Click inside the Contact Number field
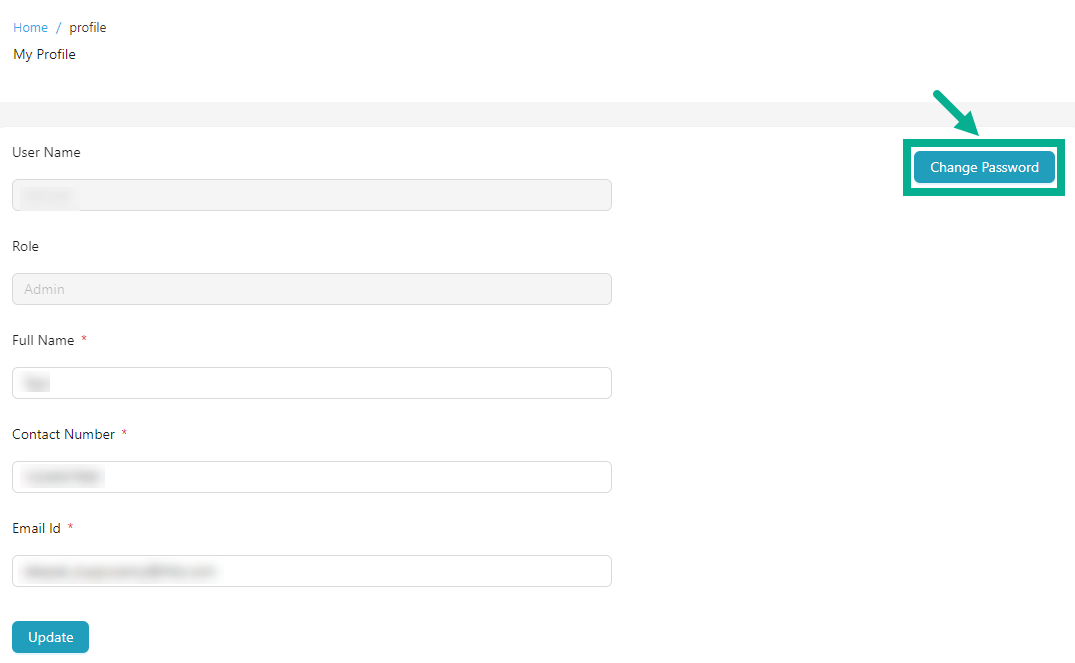Screen dimensions: 1075x663 coord(311,477)
